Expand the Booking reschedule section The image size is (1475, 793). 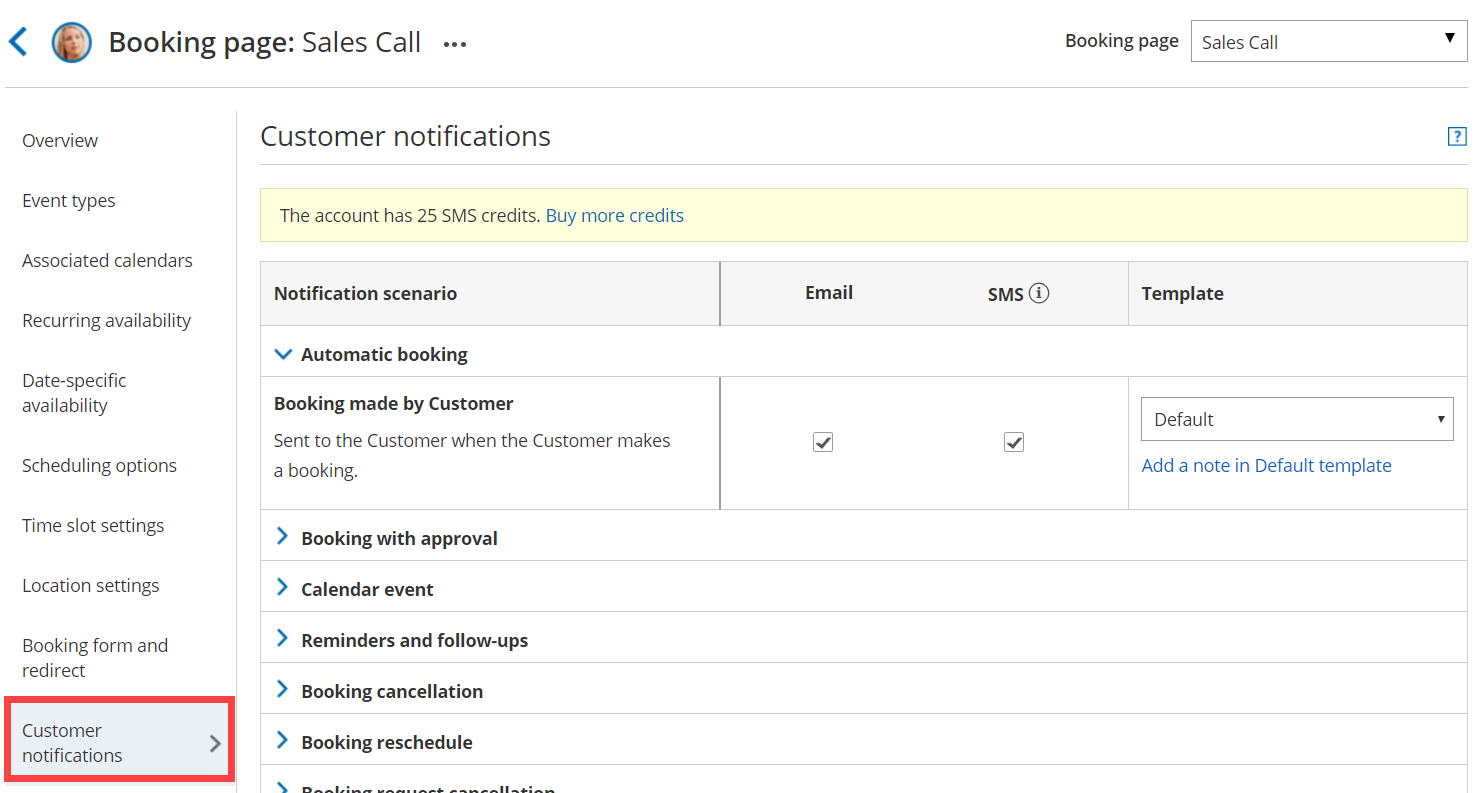(x=283, y=742)
